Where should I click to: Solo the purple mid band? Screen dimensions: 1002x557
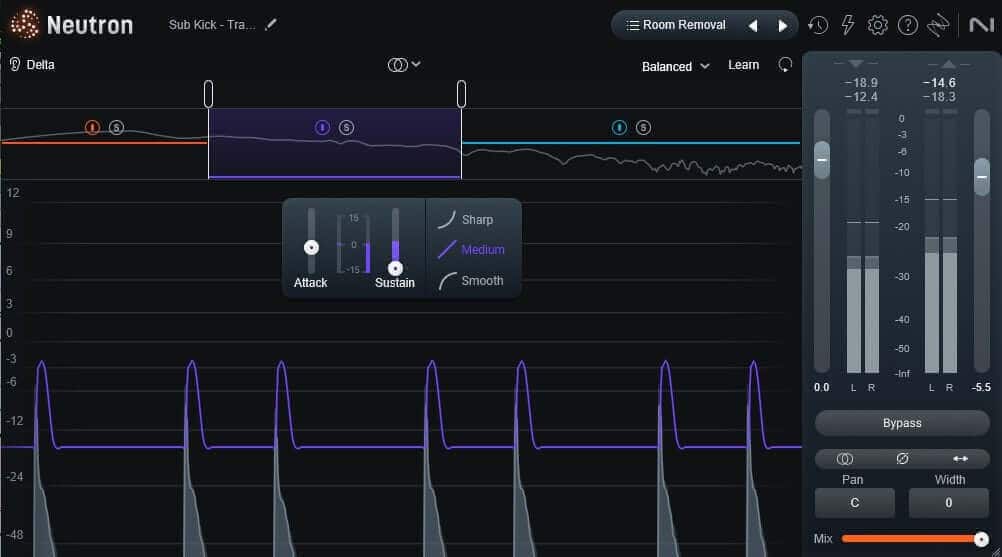pos(346,127)
